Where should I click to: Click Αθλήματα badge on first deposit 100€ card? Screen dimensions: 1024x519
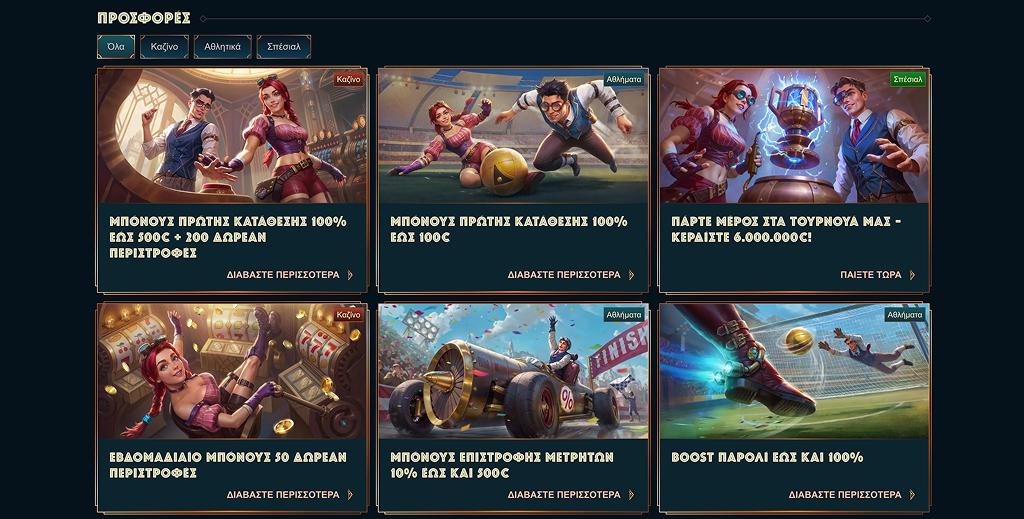tap(624, 79)
